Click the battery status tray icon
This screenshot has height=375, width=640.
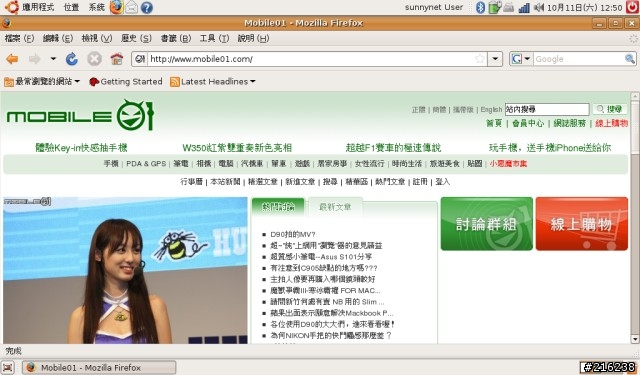494,7
